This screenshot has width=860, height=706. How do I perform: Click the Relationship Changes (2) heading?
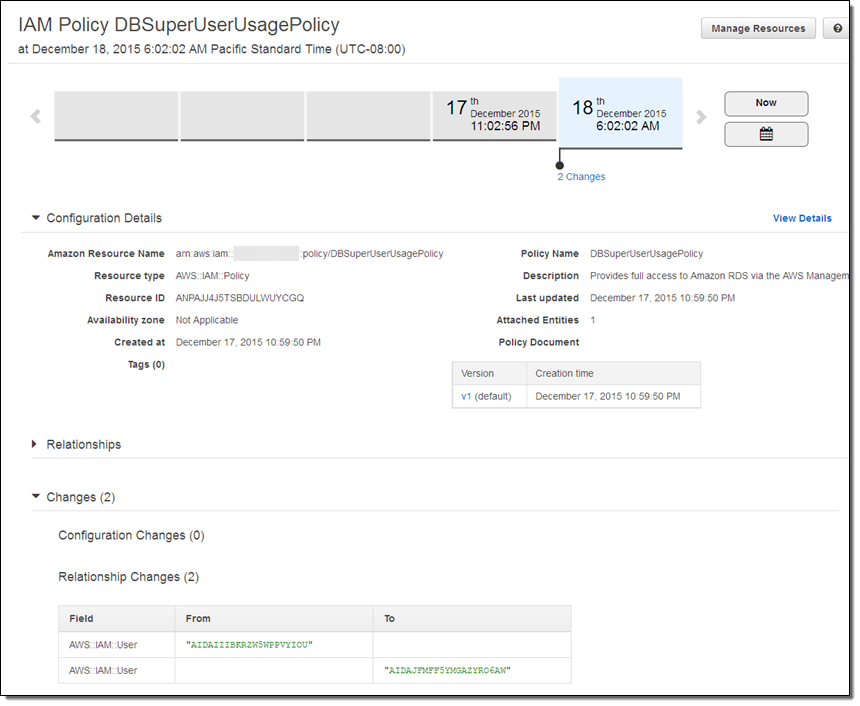(x=128, y=577)
